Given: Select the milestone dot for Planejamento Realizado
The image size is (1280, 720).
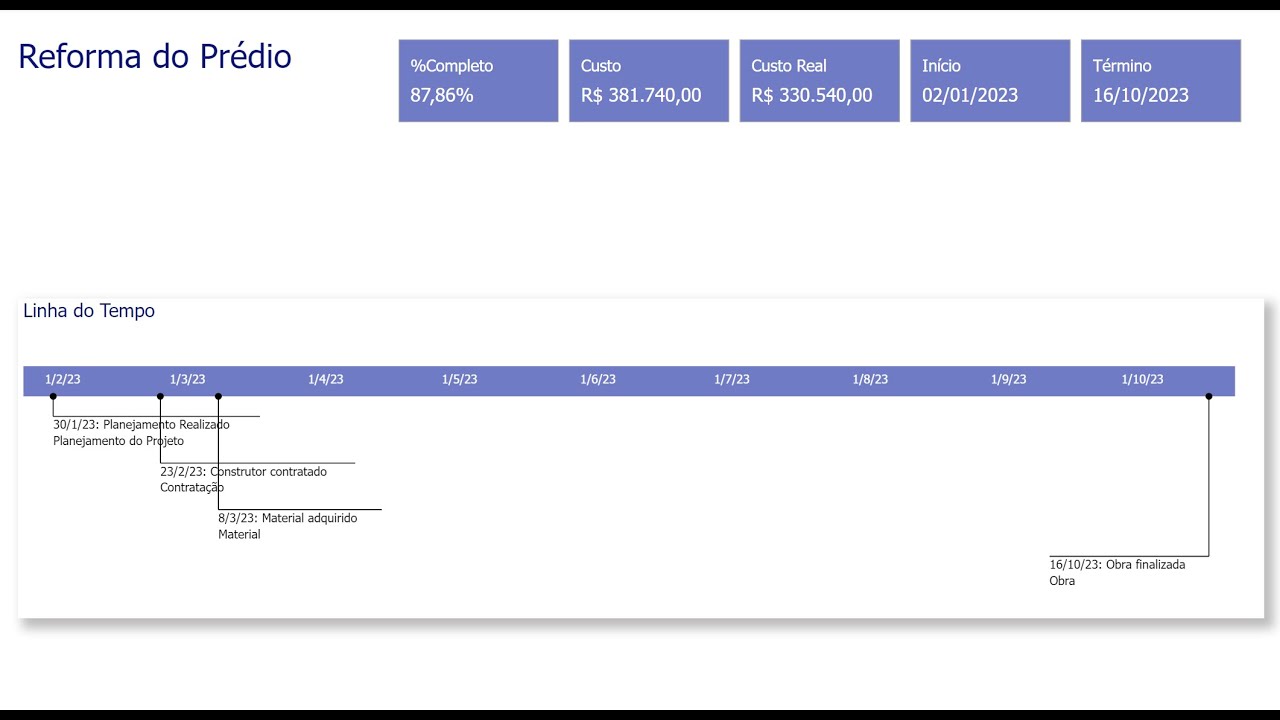Looking at the screenshot, I should click(53, 397).
